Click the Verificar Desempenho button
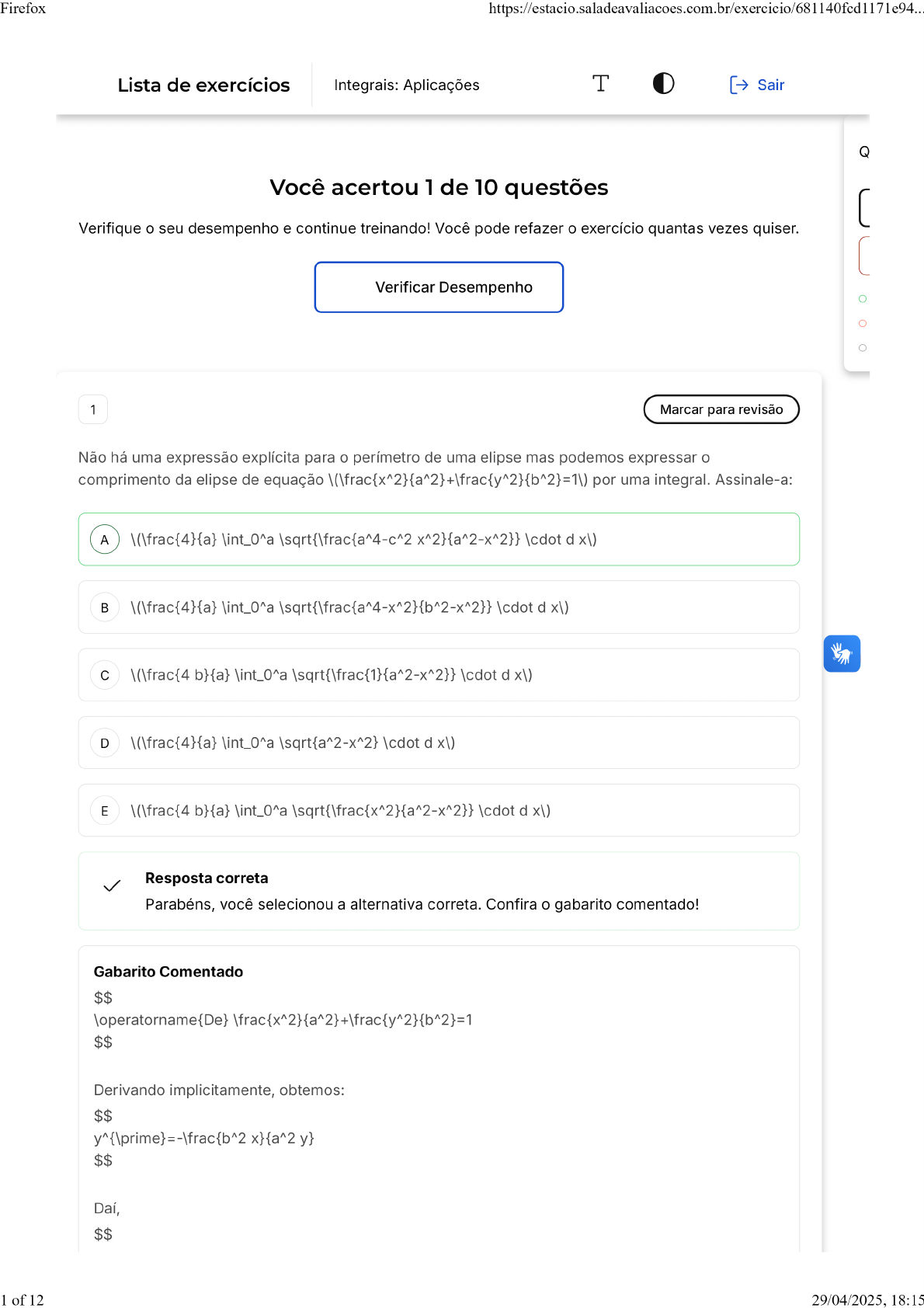The height and width of the screenshot is (1308, 924). click(439, 287)
